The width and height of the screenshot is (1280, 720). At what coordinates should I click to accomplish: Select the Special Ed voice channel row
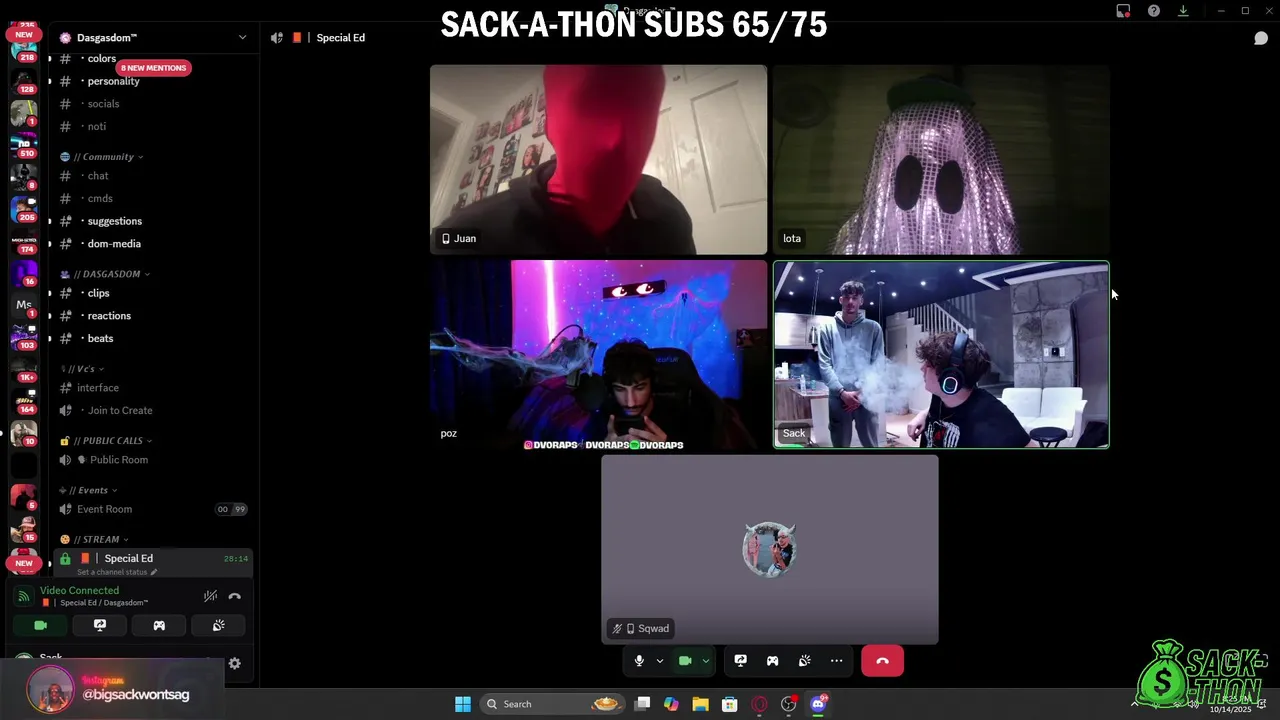click(152, 558)
